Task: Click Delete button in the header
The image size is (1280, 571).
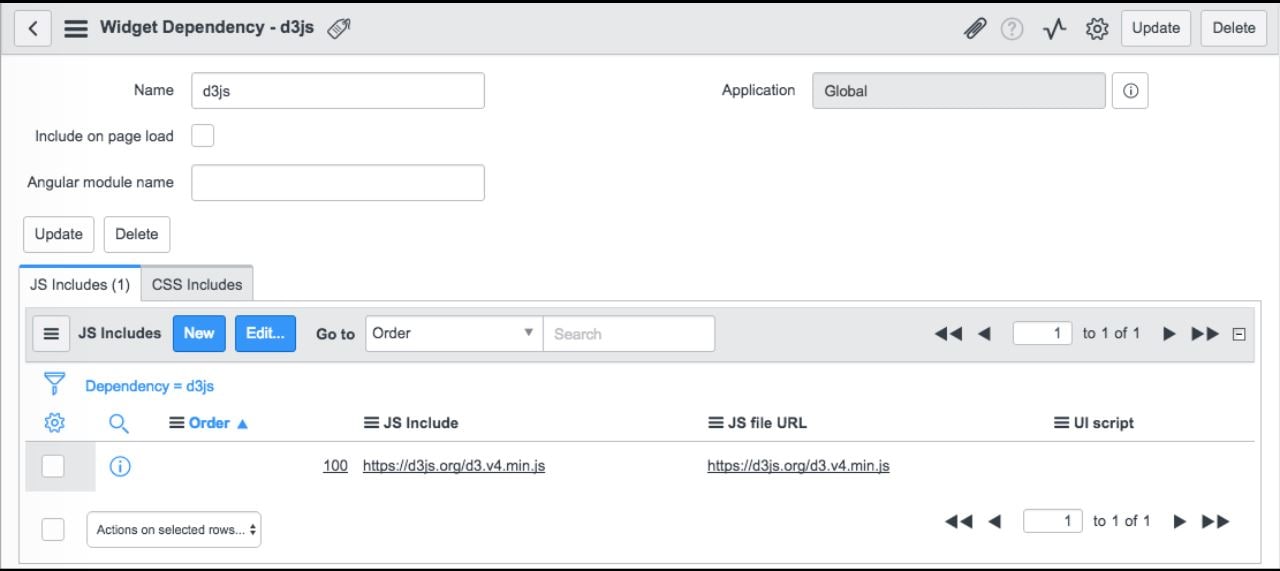Action: (1234, 28)
